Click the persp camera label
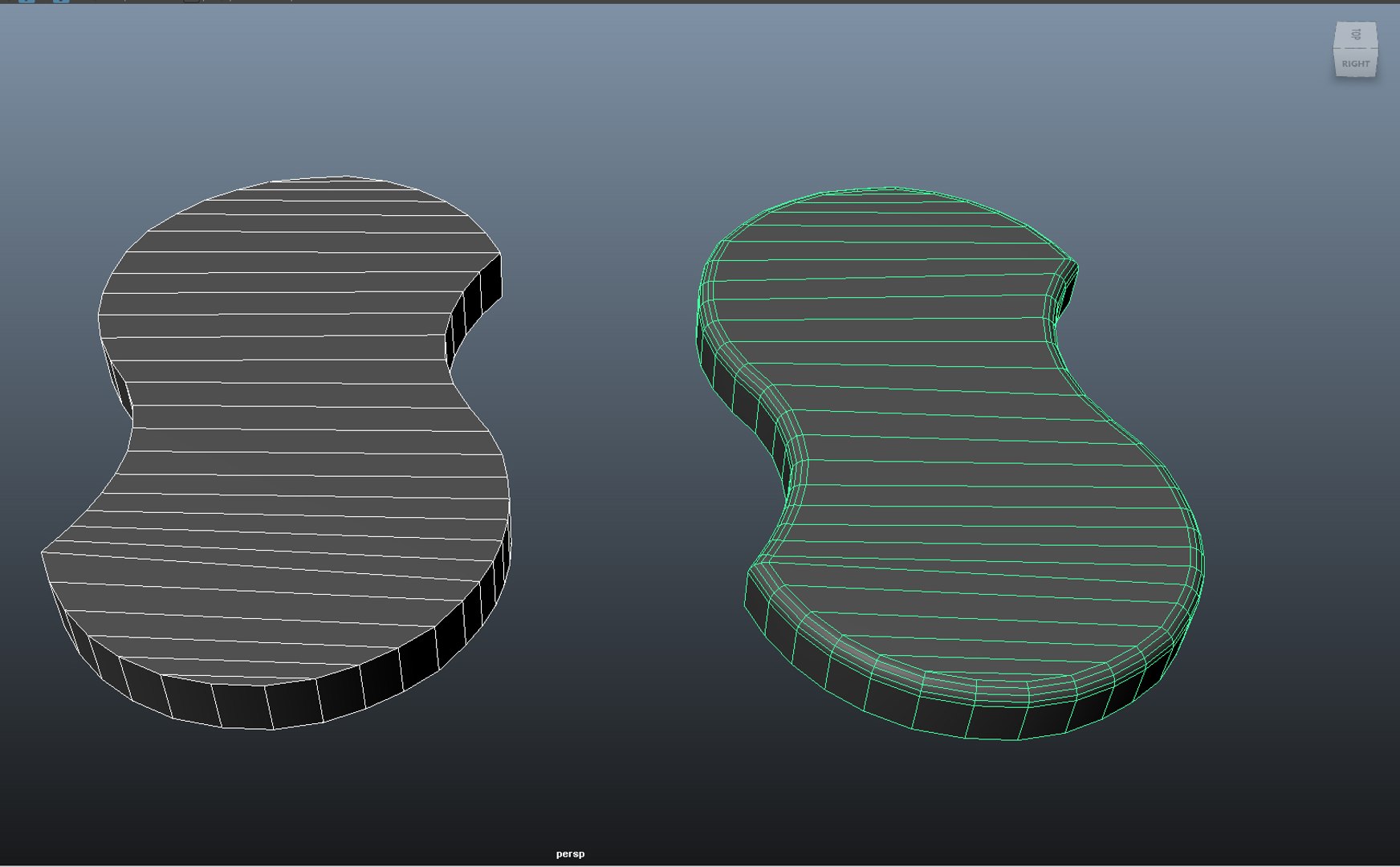This screenshot has height=867, width=1400. click(x=570, y=853)
